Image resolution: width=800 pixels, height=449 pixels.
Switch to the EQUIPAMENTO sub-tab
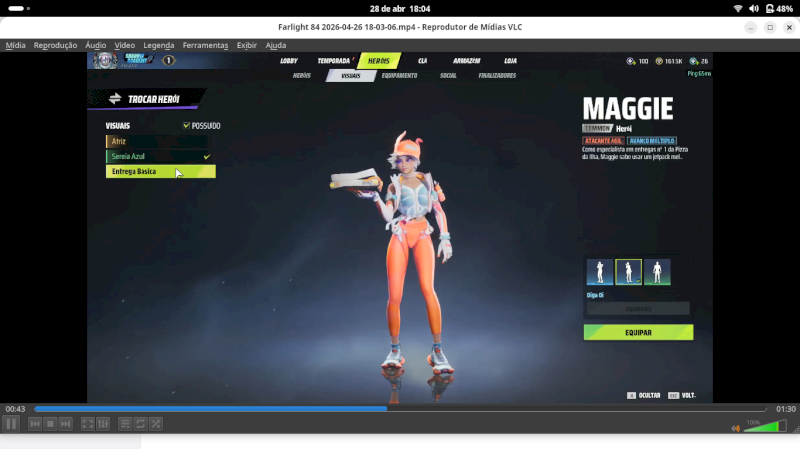(x=399, y=76)
